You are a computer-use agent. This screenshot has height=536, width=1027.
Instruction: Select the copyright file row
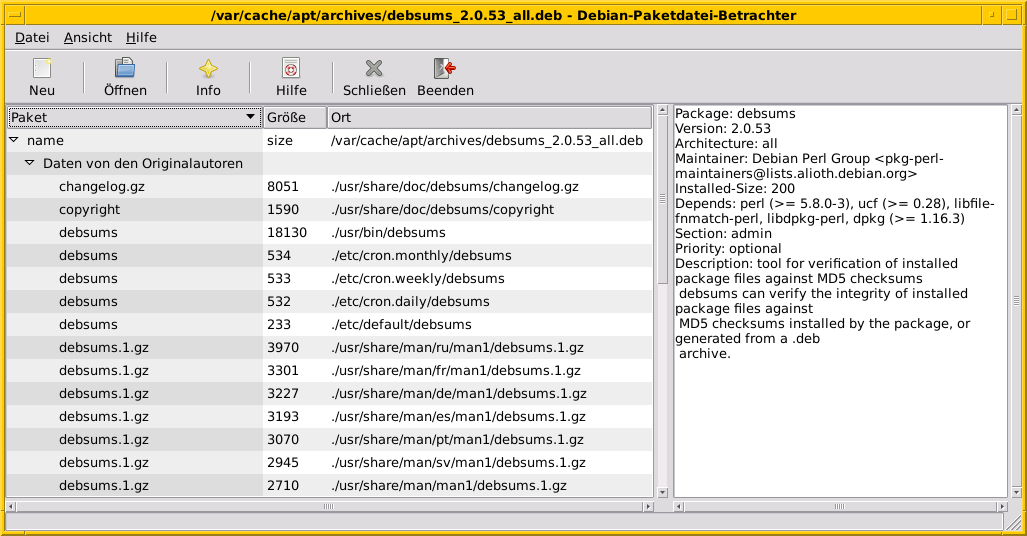(x=329, y=210)
